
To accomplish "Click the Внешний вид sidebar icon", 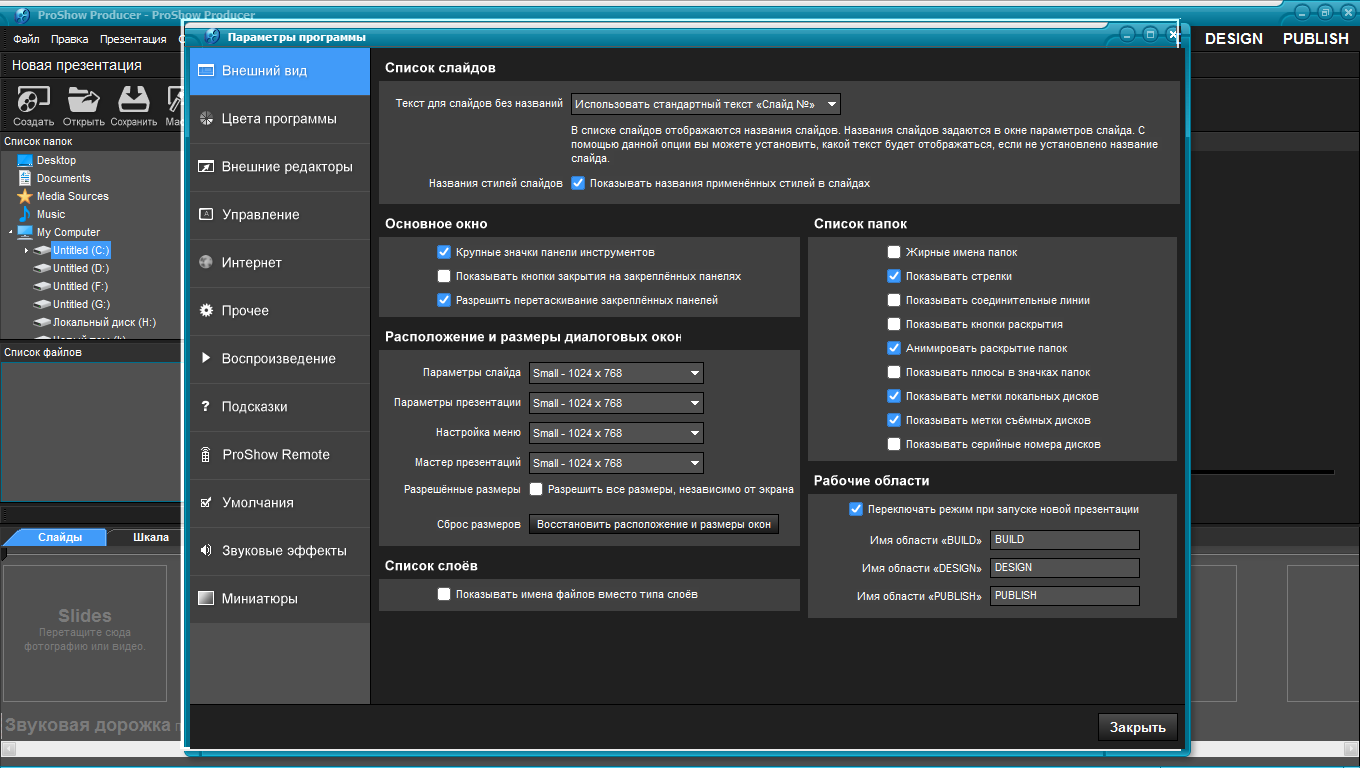I will tap(206, 71).
